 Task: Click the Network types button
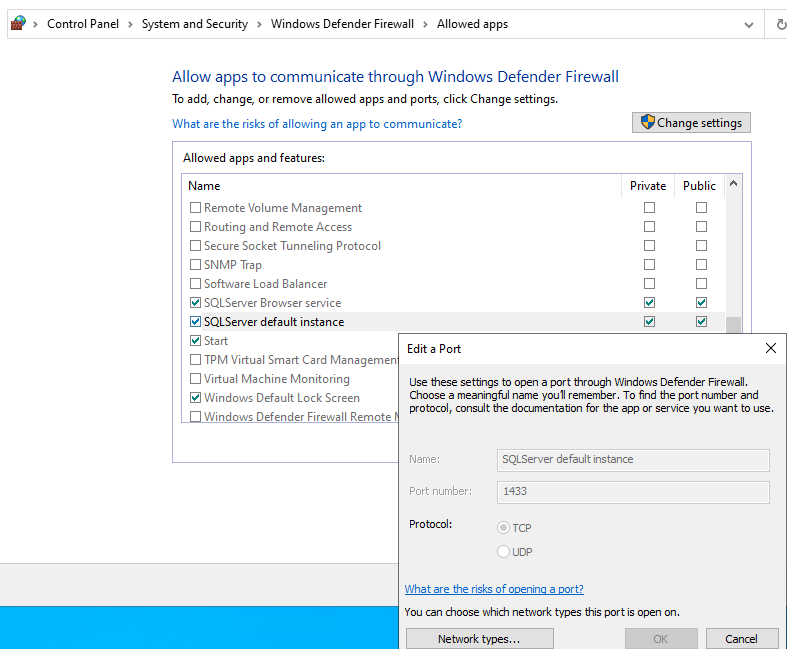pyautogui.click(x=479, y=638)
